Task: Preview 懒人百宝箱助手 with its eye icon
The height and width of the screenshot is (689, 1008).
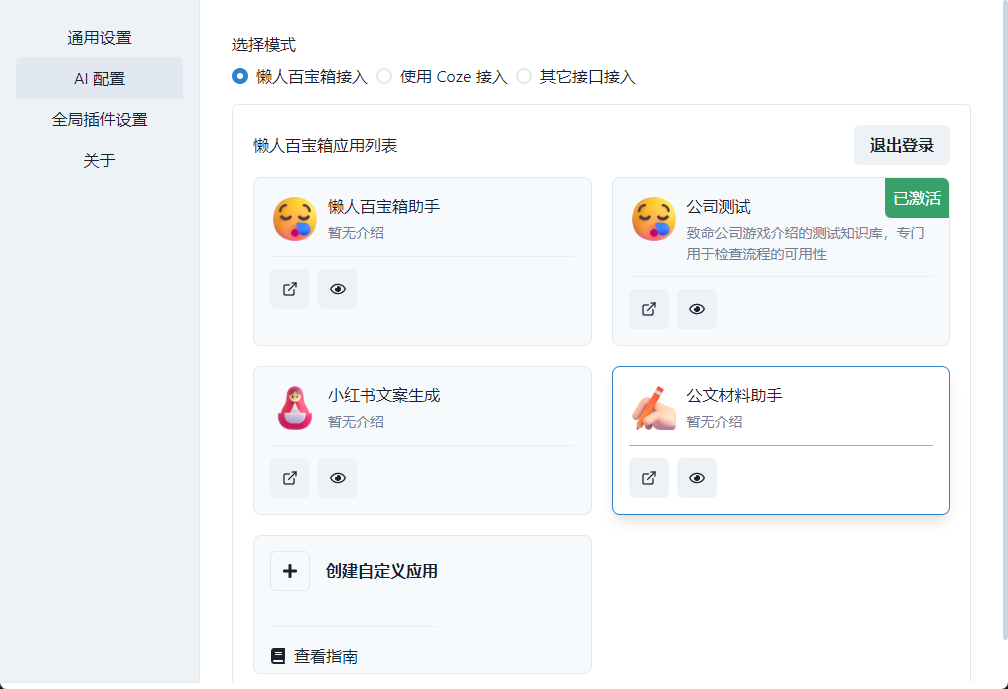Action: (338, 289)
